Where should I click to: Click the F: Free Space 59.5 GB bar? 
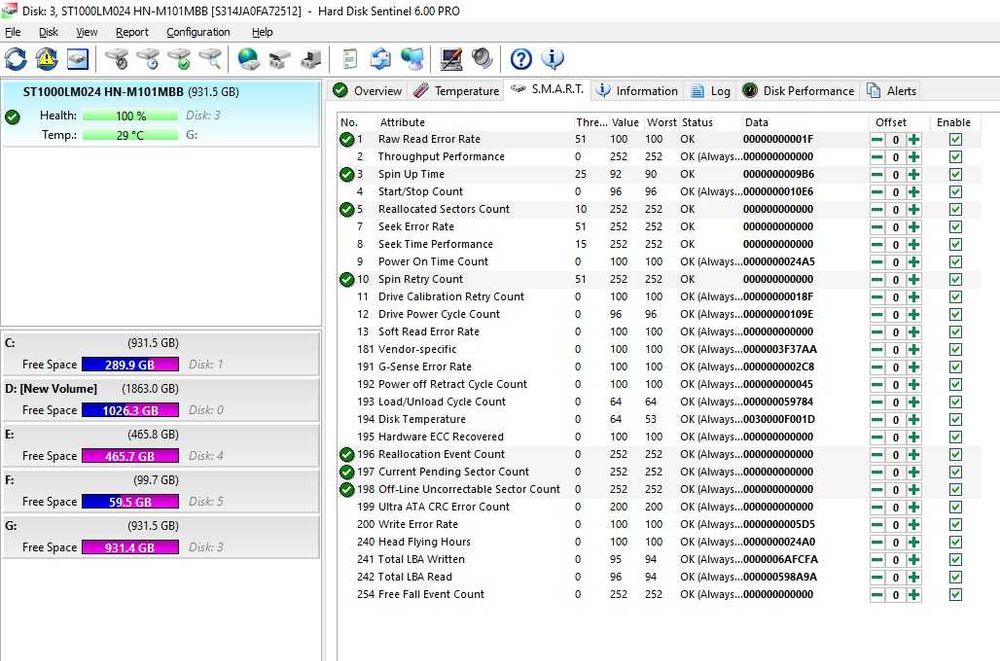130,502
